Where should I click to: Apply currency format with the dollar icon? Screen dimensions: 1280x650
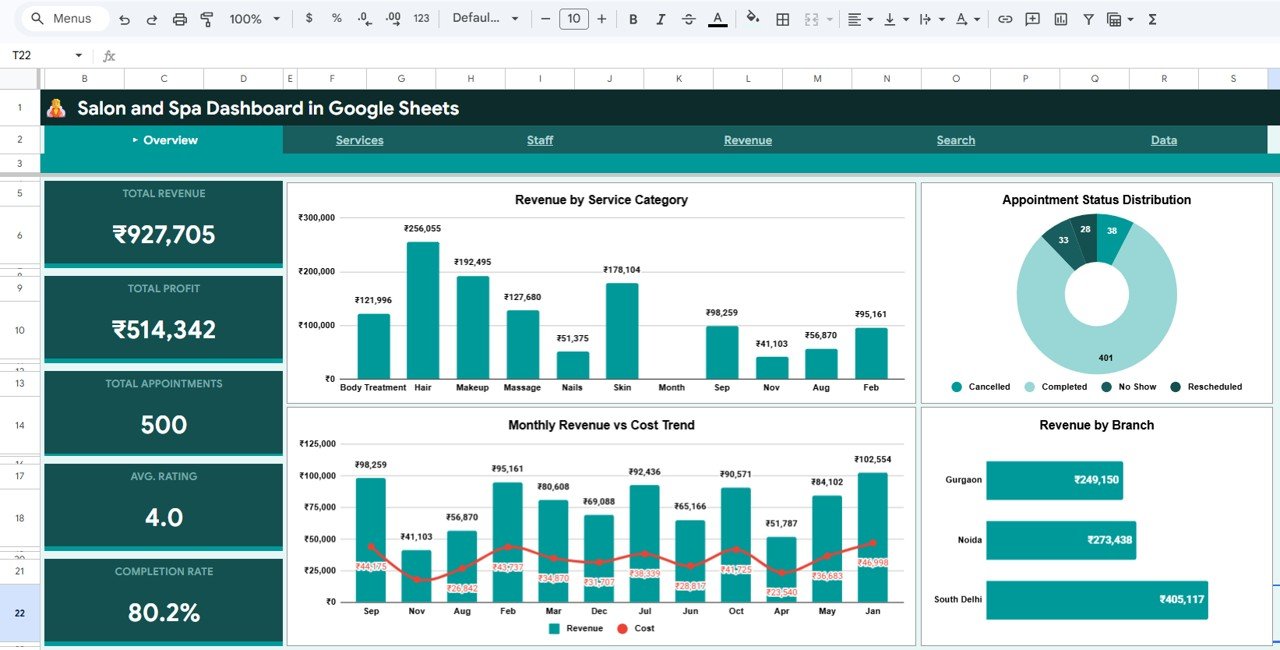click(308, 18)
